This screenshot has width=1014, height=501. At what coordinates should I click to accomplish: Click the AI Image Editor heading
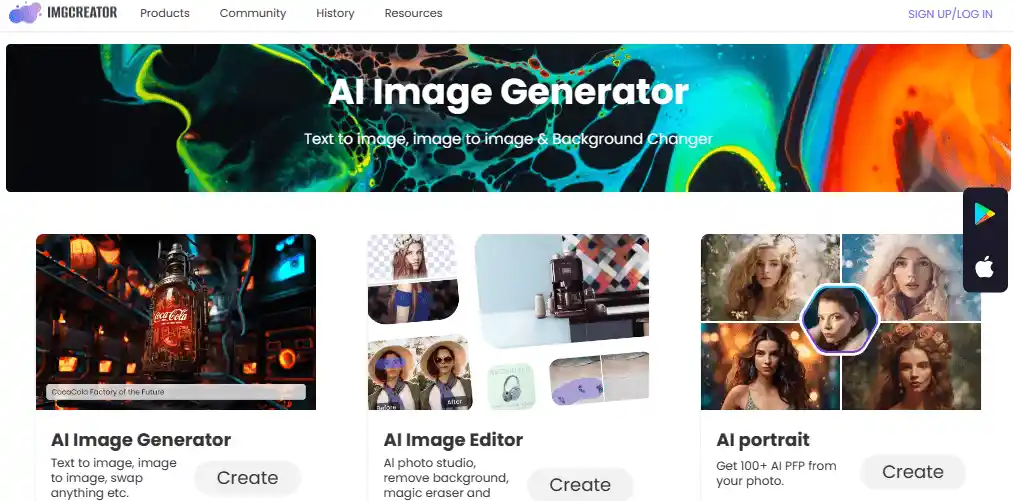pos(453,440)
